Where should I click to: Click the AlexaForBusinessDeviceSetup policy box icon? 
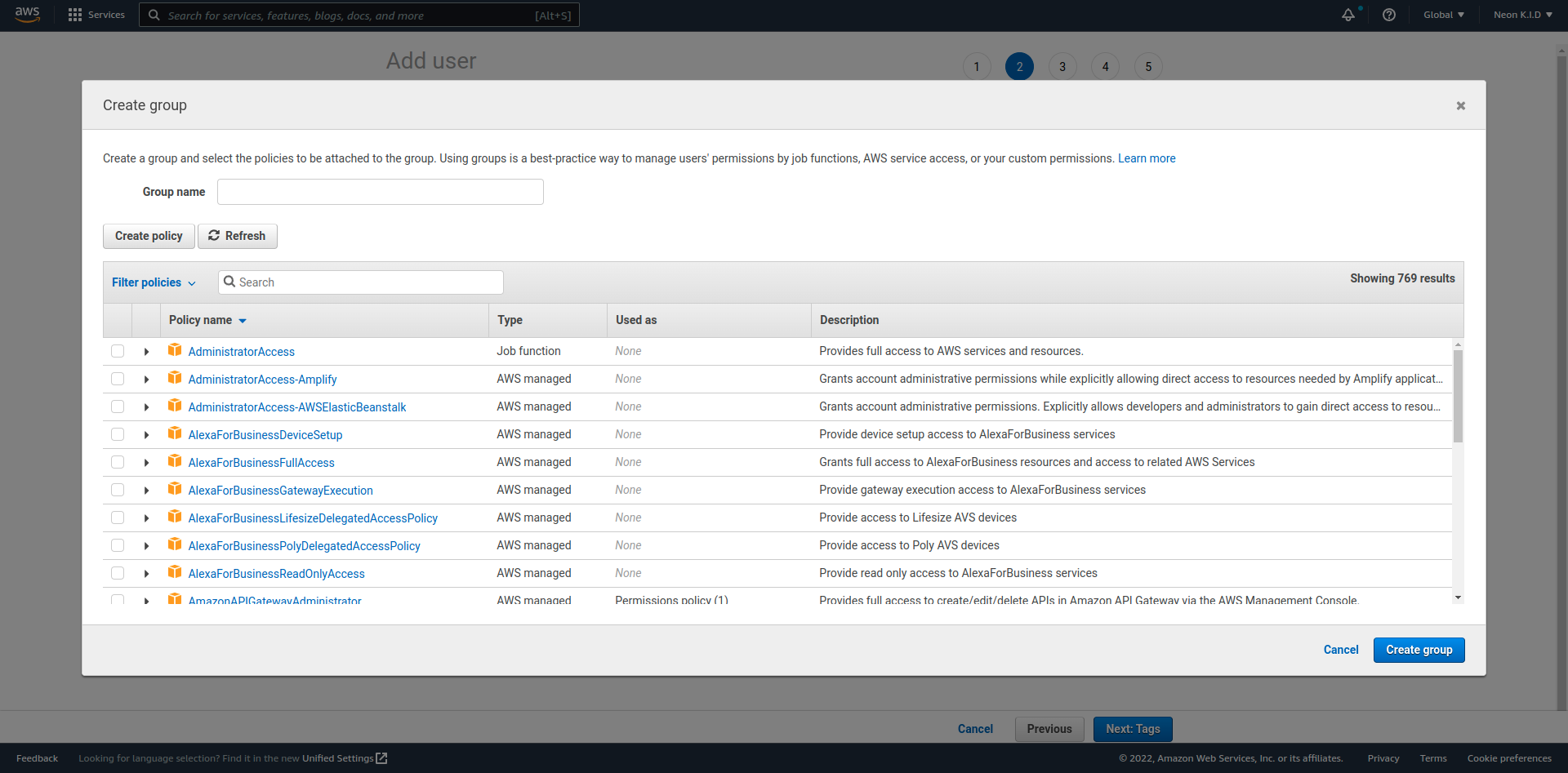pyautogui.click(x=175, y=433)
